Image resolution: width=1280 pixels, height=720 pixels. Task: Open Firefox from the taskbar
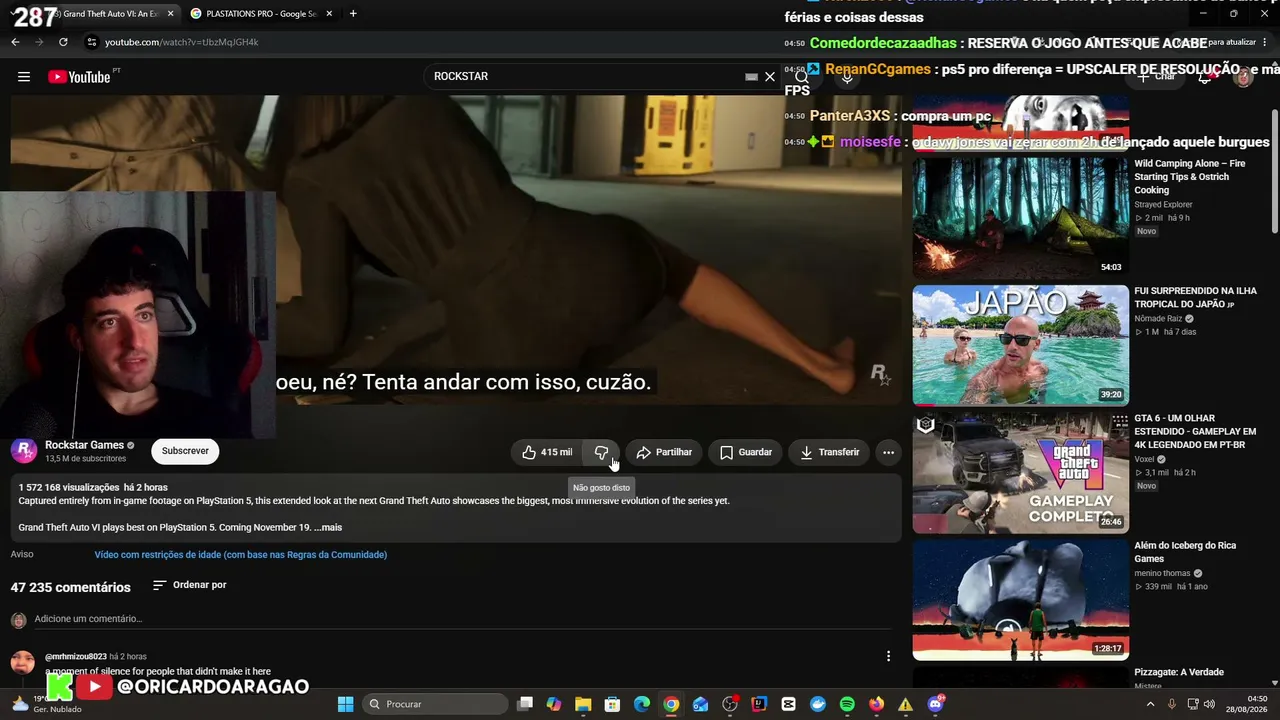[x=877, y=704]
